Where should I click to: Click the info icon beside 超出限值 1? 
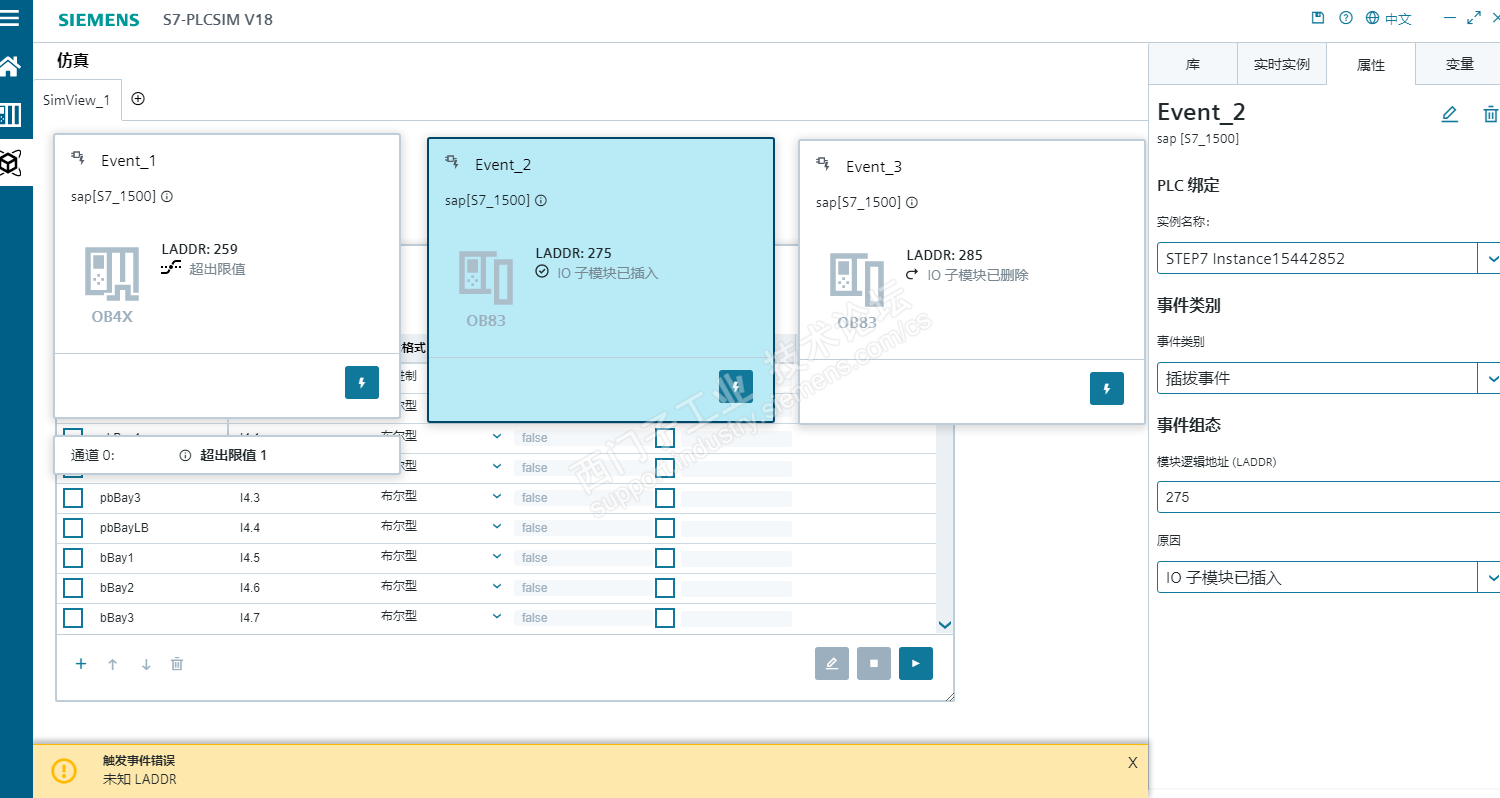[x=185, y=455]
